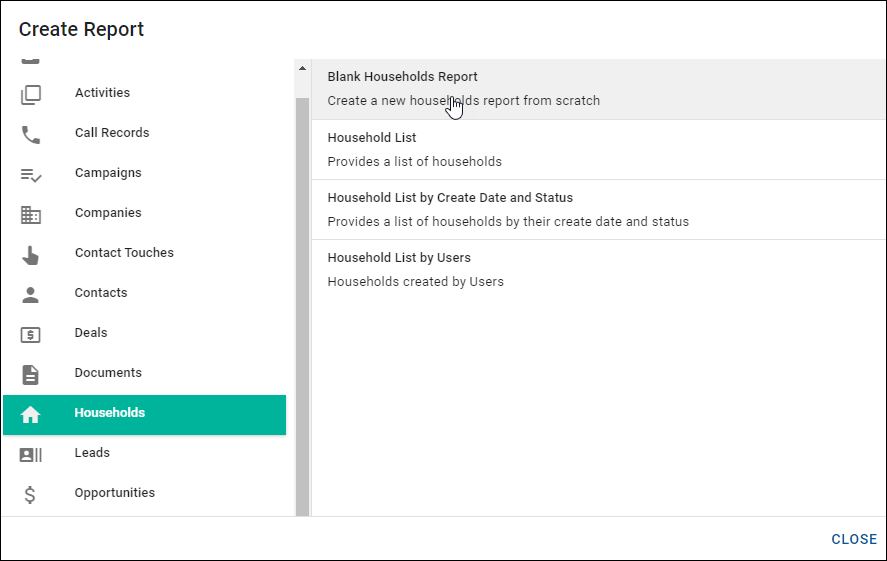Viewport: 887px width, 561px height.
Task: Click the Contacts person icon
Action: tap(31, 294)
